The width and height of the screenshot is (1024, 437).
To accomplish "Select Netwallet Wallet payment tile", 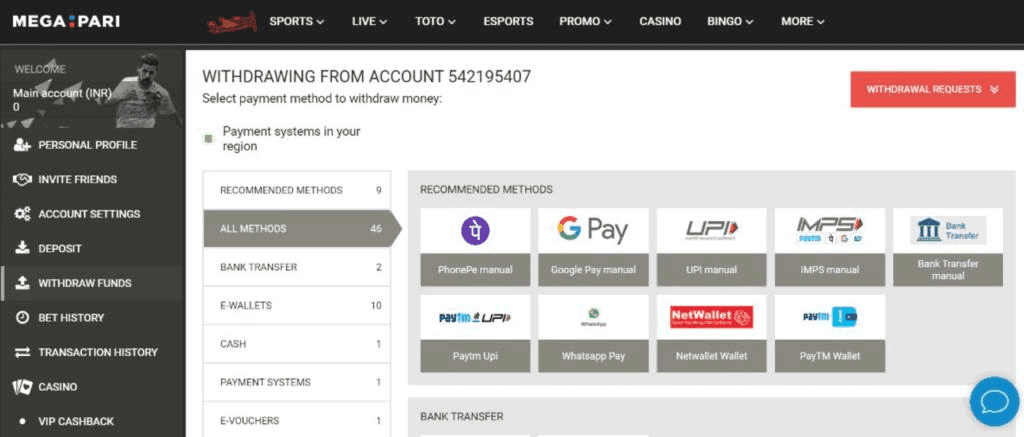I will coord(711,318).
